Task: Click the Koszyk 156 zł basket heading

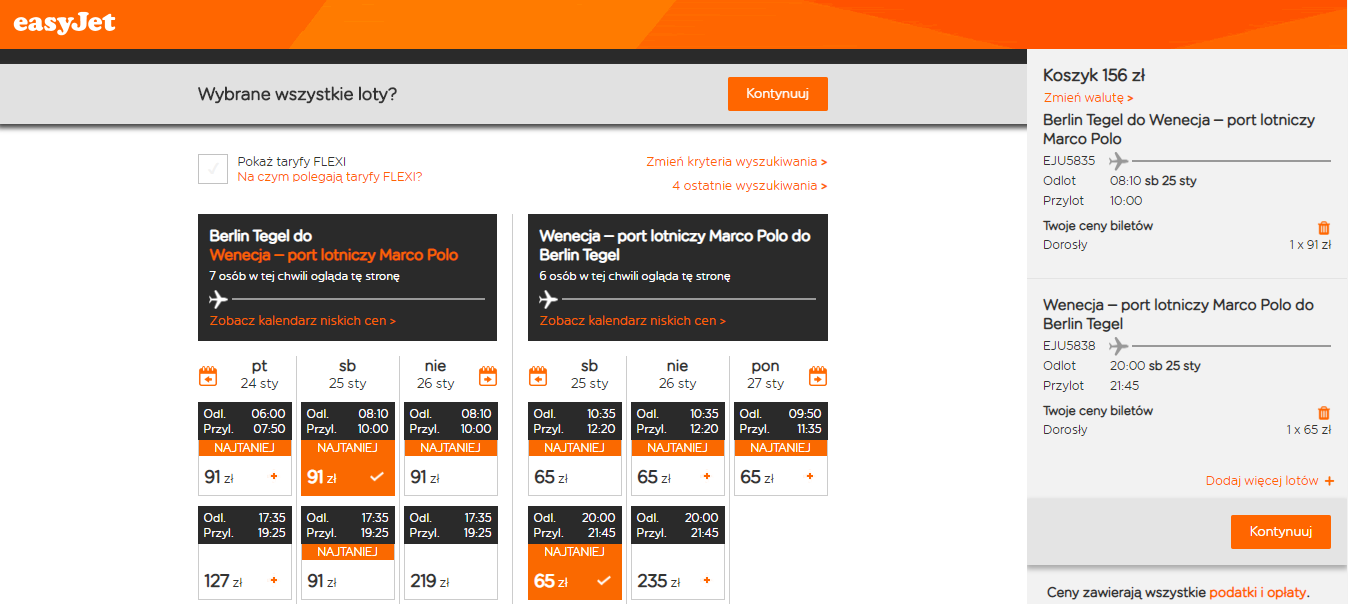Action: click(x=1093, y=75)
